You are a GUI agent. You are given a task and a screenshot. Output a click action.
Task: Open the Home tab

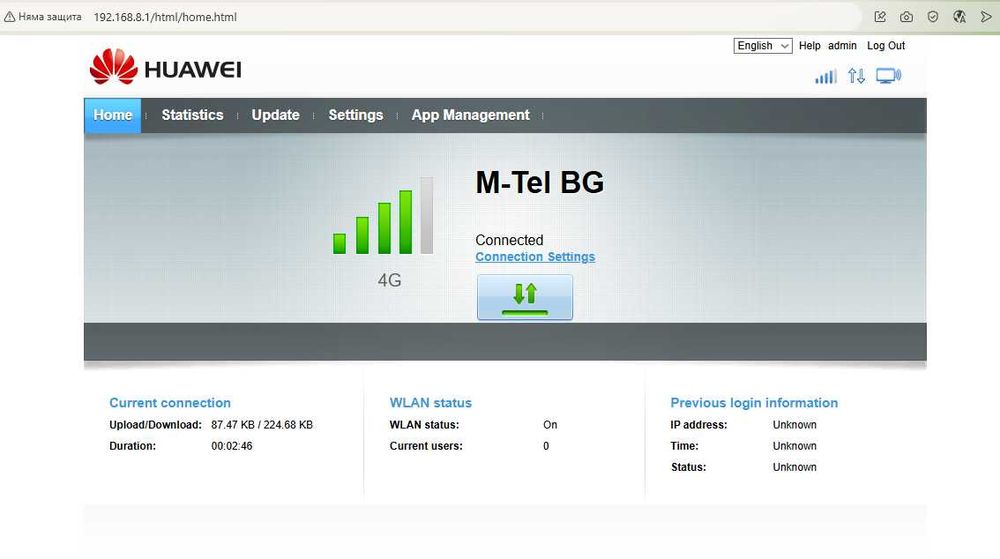[x=113, y=115]
